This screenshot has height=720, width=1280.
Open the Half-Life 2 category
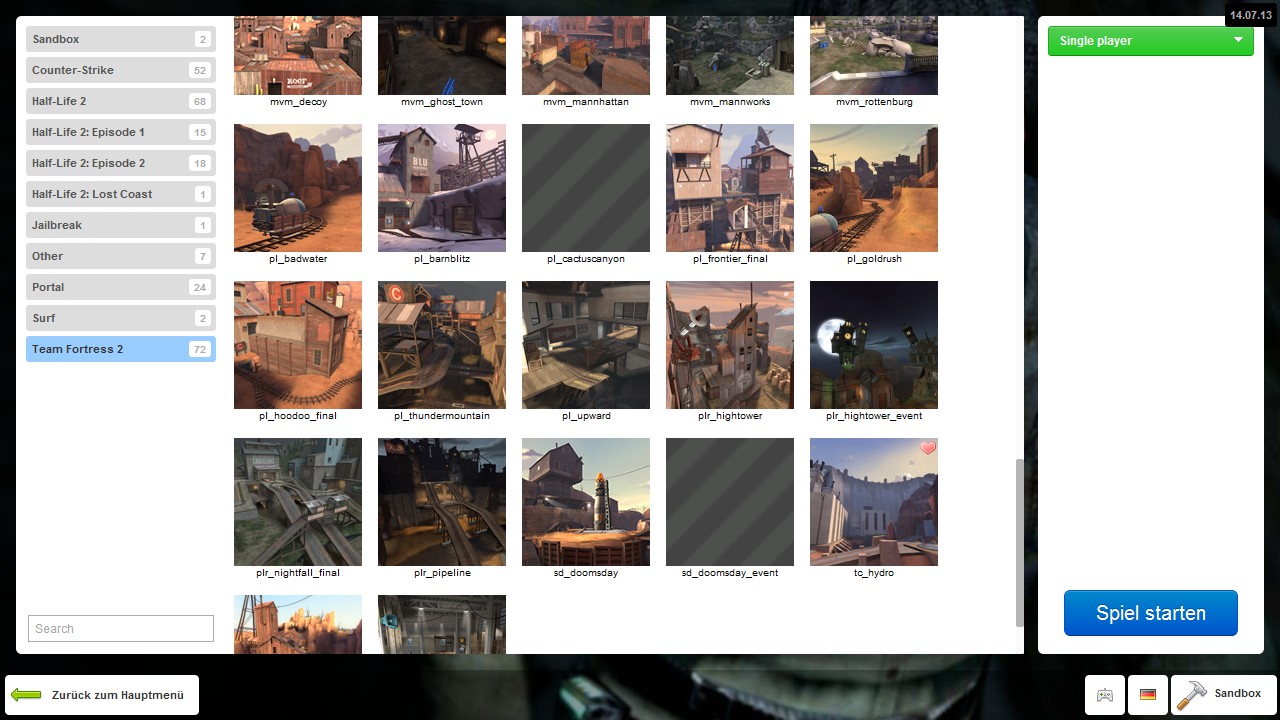pyautogui.click(x=121, y=101)
